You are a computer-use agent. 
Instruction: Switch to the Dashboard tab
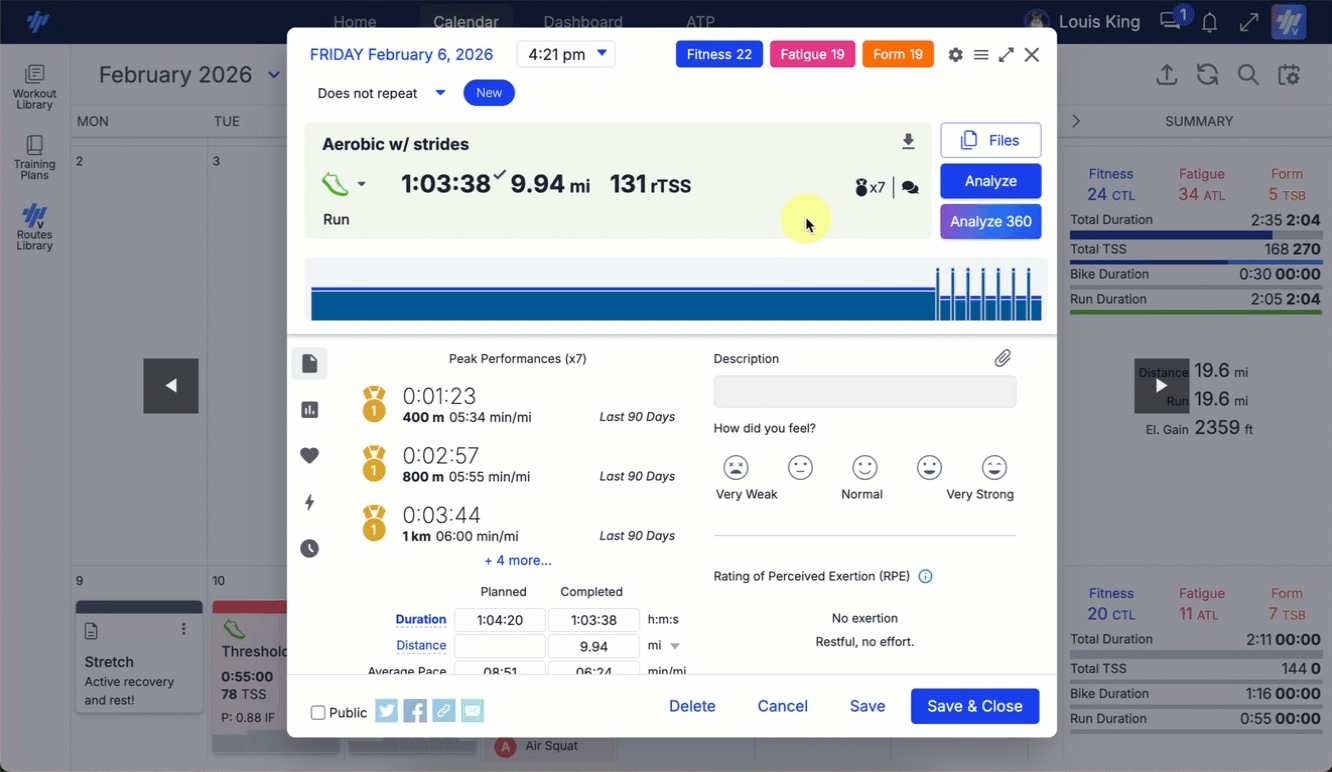tap(582, 21)
